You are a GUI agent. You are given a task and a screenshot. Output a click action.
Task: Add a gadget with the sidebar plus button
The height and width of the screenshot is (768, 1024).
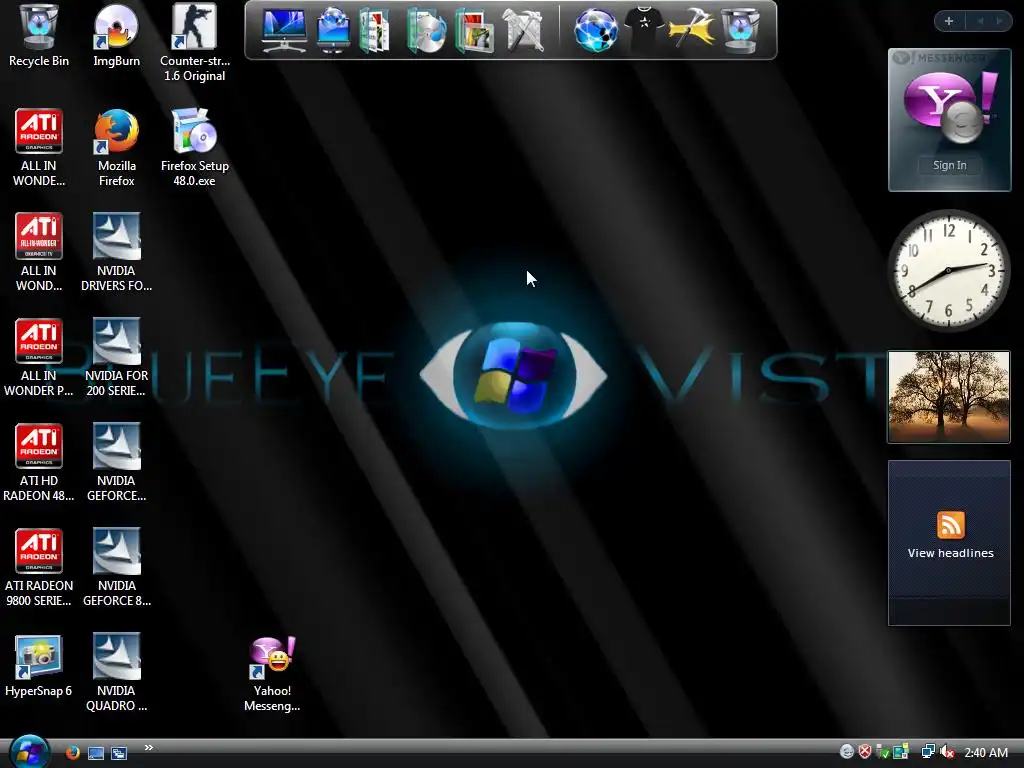coord(949,21)
